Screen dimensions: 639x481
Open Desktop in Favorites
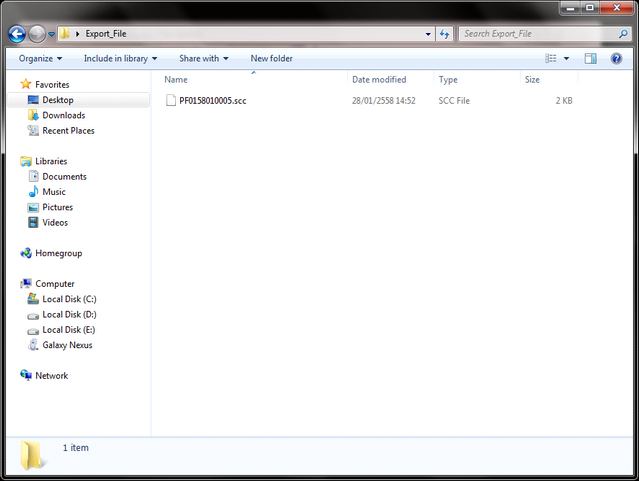[x=58, y=100]
